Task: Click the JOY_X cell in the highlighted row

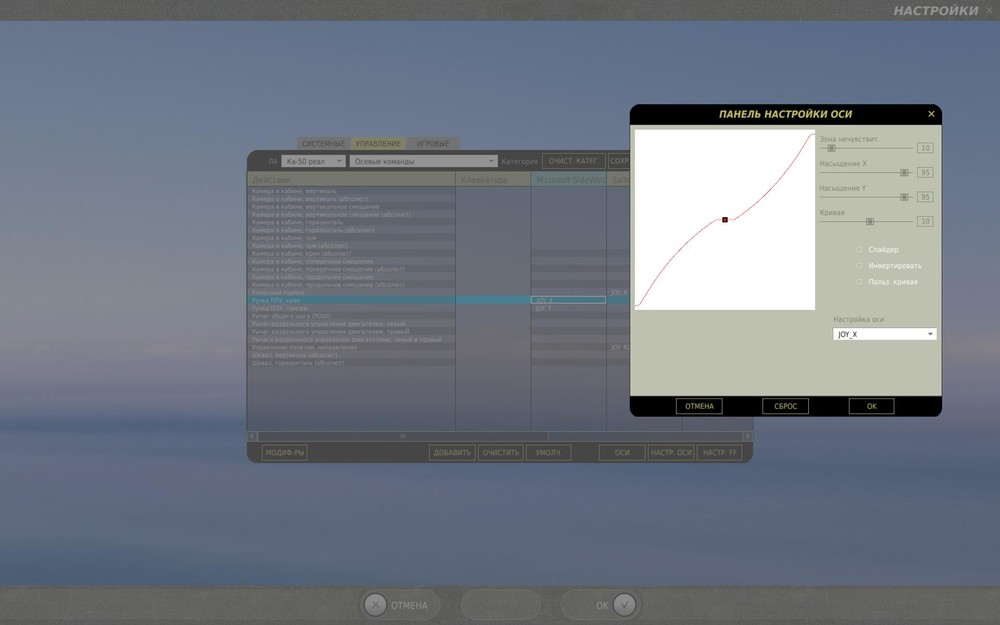Action: 568,300
